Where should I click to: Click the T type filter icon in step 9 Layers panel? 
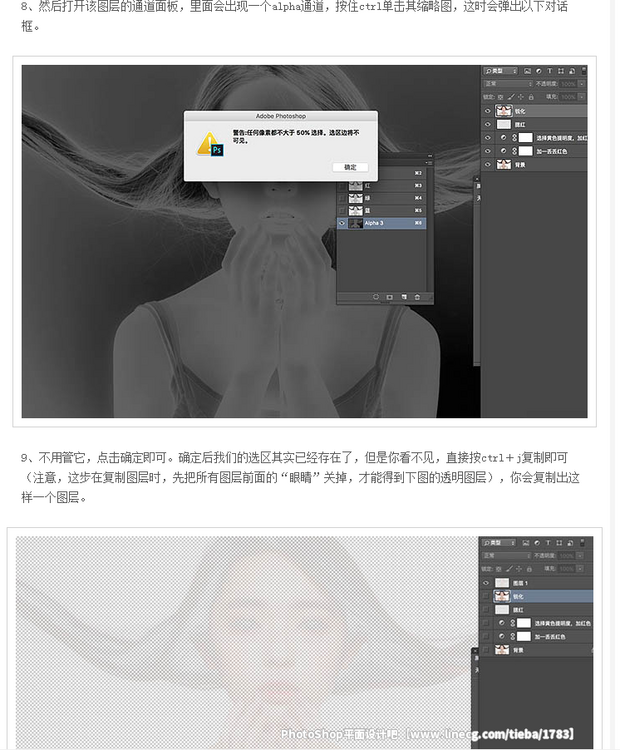[548, 542]
